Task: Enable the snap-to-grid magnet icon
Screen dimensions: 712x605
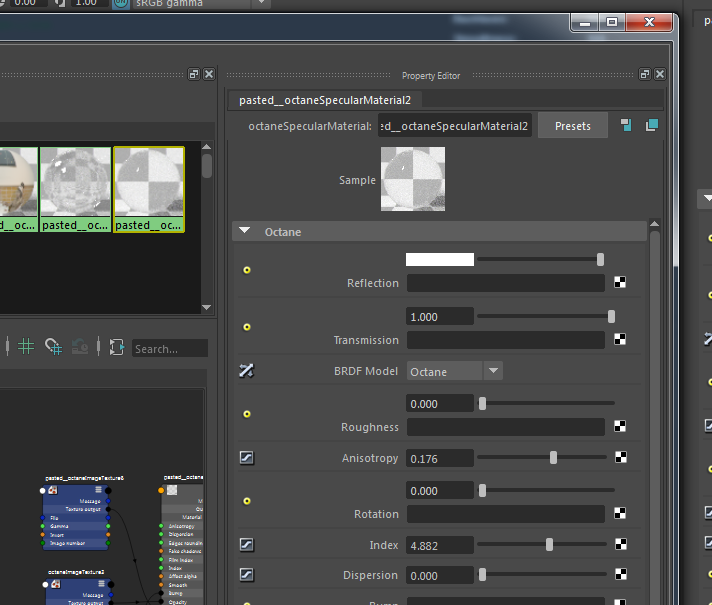Action: [x=53, y=347]
